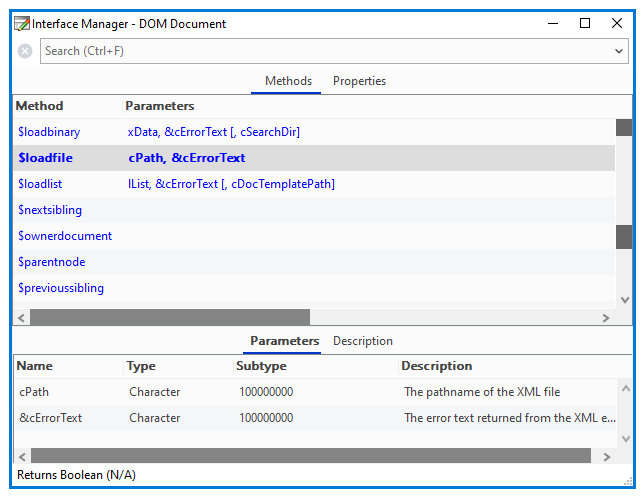Image resolution: width=644 pixels, height=498 pixels.
Task: Choose the $nextsibling method
Action: coord(50,210)
